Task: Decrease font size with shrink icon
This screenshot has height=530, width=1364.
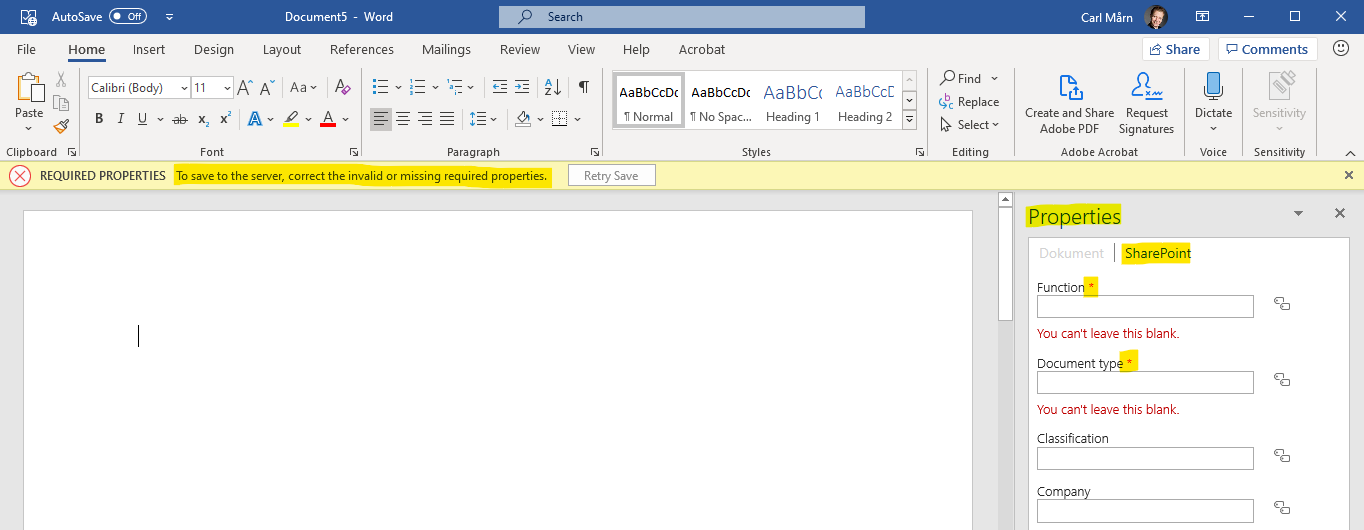Action: pos(267,88)
